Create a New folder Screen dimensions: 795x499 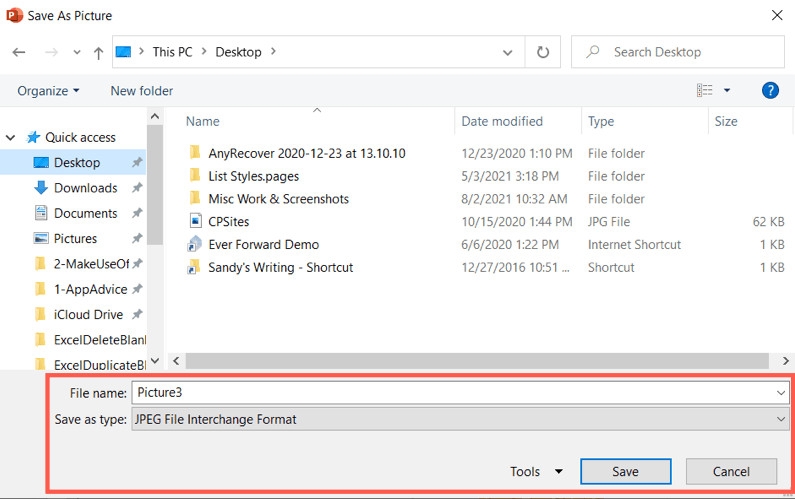[141, 91]
